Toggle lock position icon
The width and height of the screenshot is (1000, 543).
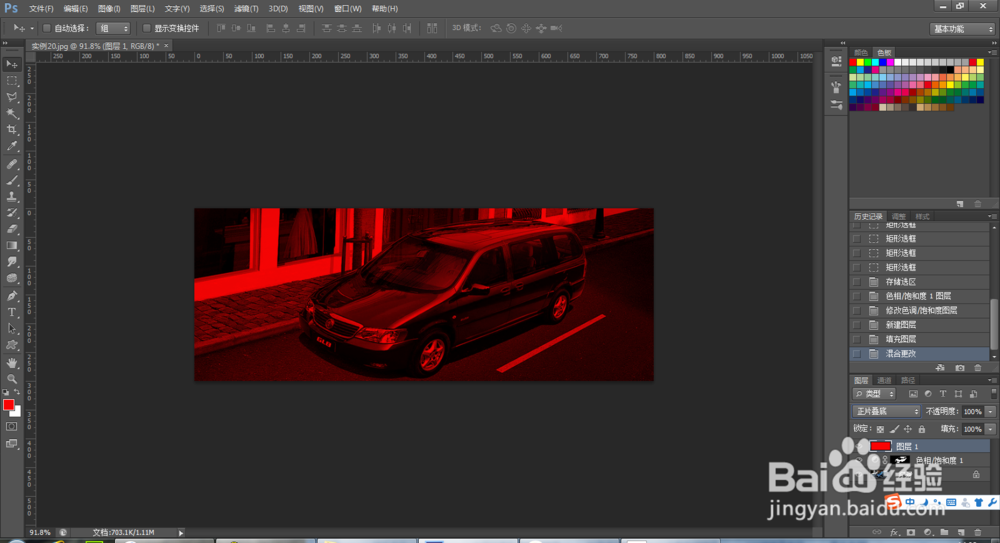pos(908,429)
